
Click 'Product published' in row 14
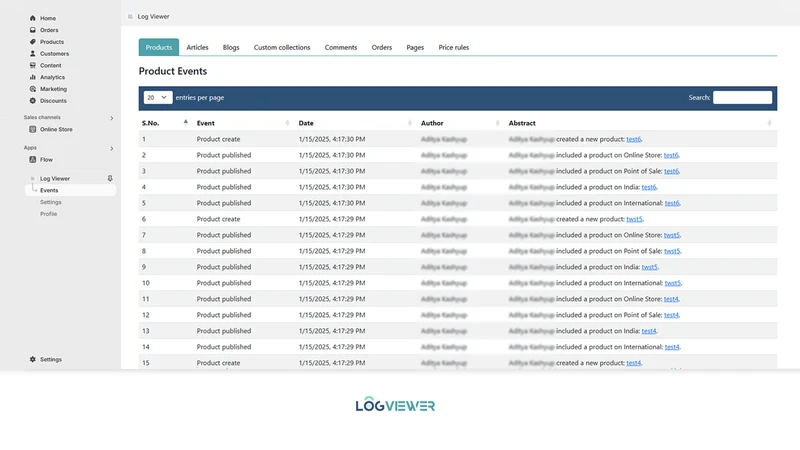[x=224, y=346]
